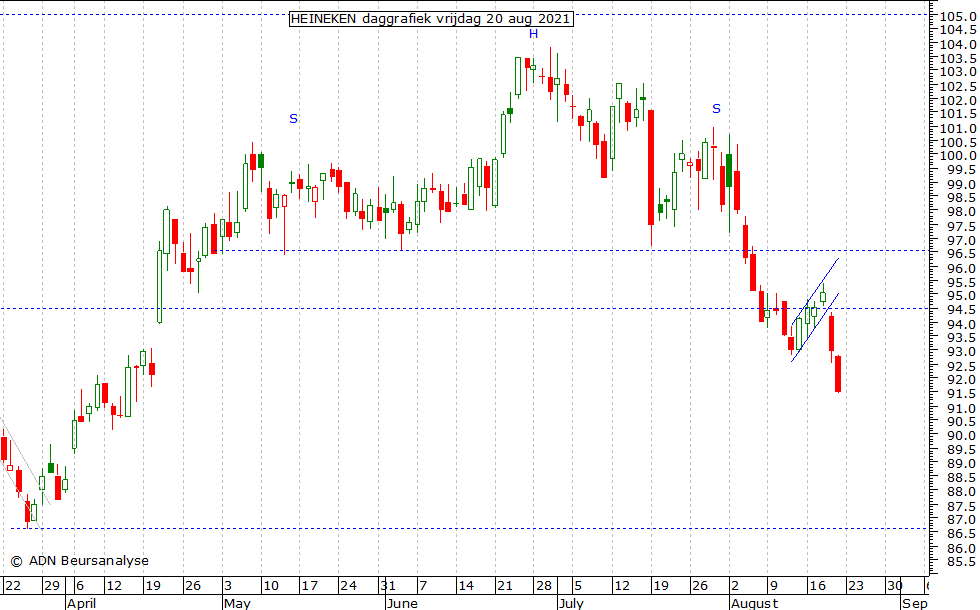Click the © ADN Beursanalyse copyright text
Viewport: 980px width, 610px height.
click(x=79, y=561)
